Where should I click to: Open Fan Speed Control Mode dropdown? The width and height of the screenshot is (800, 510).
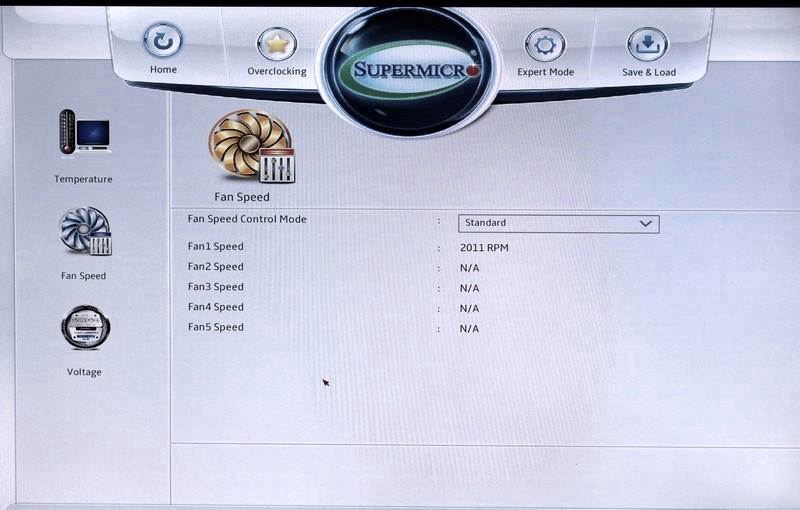coord(559,223)
